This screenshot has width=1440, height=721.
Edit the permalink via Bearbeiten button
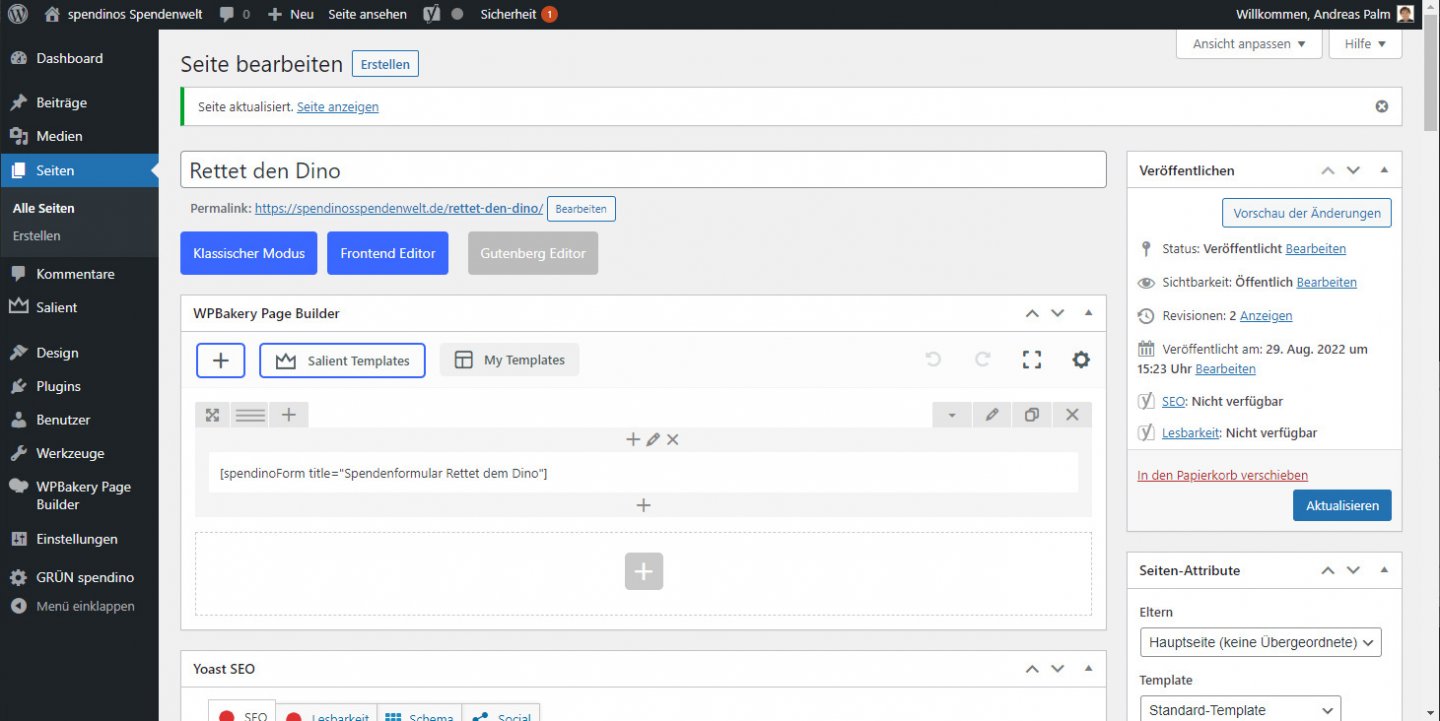581,209
